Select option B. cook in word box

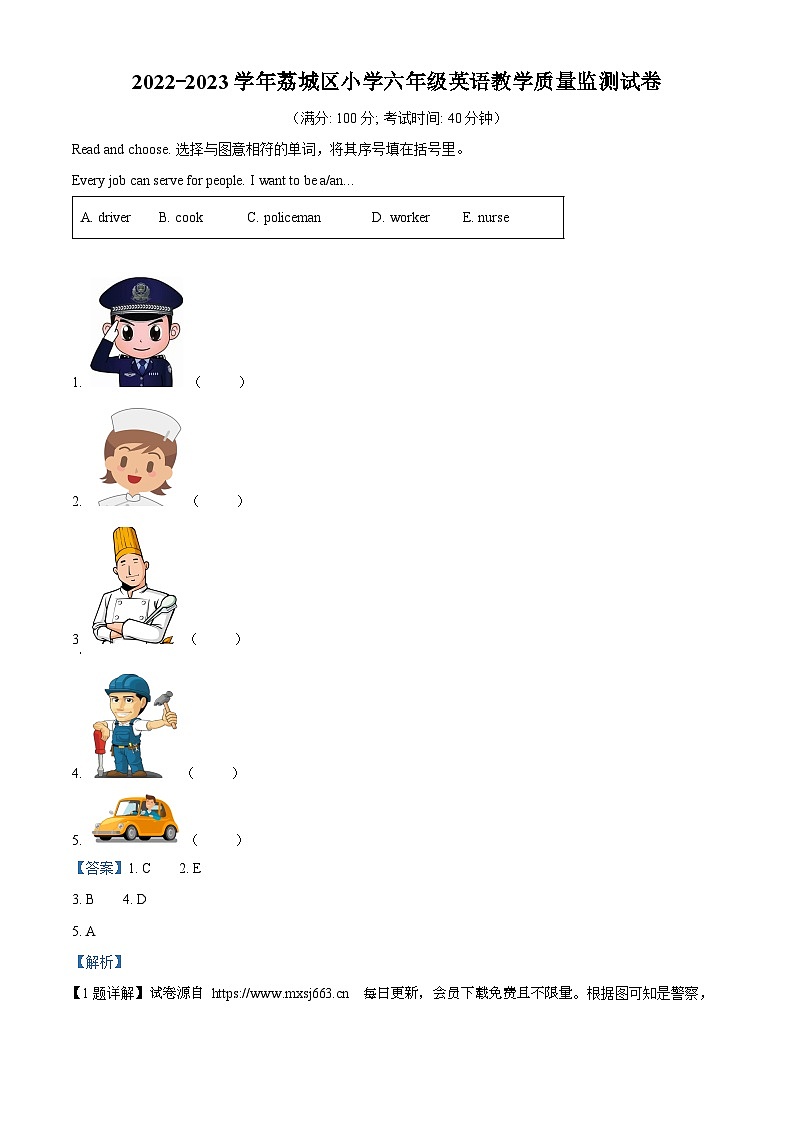point(180,217)
